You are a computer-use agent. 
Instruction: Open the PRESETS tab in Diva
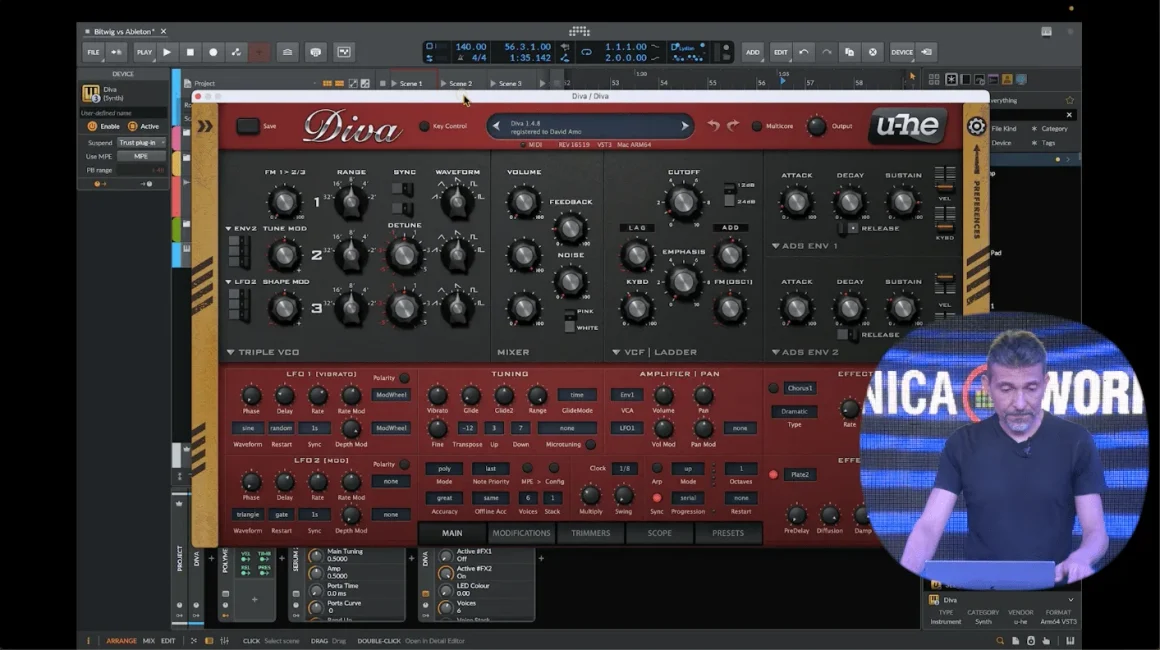click(728, 533)
